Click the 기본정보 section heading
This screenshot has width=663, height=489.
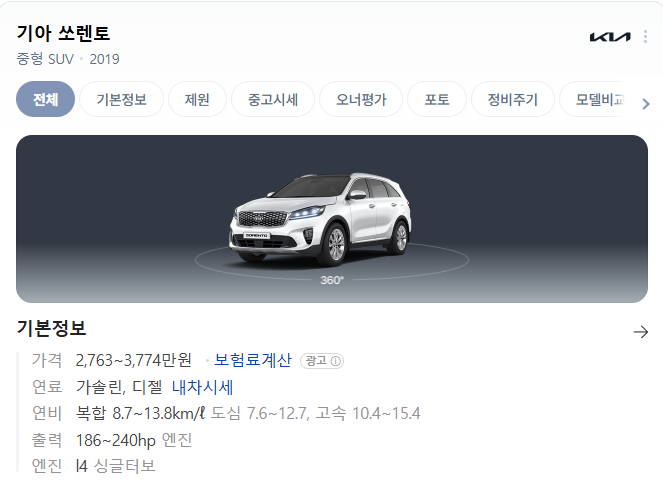tap(51, 328)
